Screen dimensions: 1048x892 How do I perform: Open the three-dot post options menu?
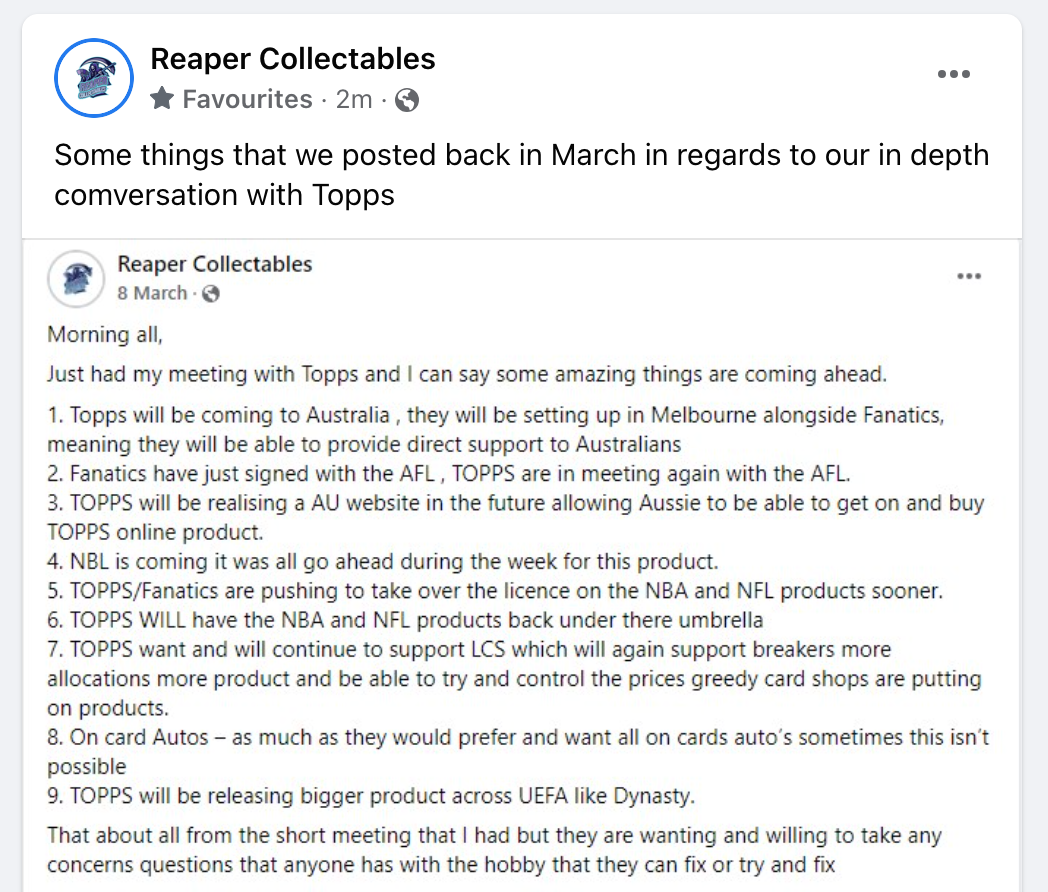(954, 74)
